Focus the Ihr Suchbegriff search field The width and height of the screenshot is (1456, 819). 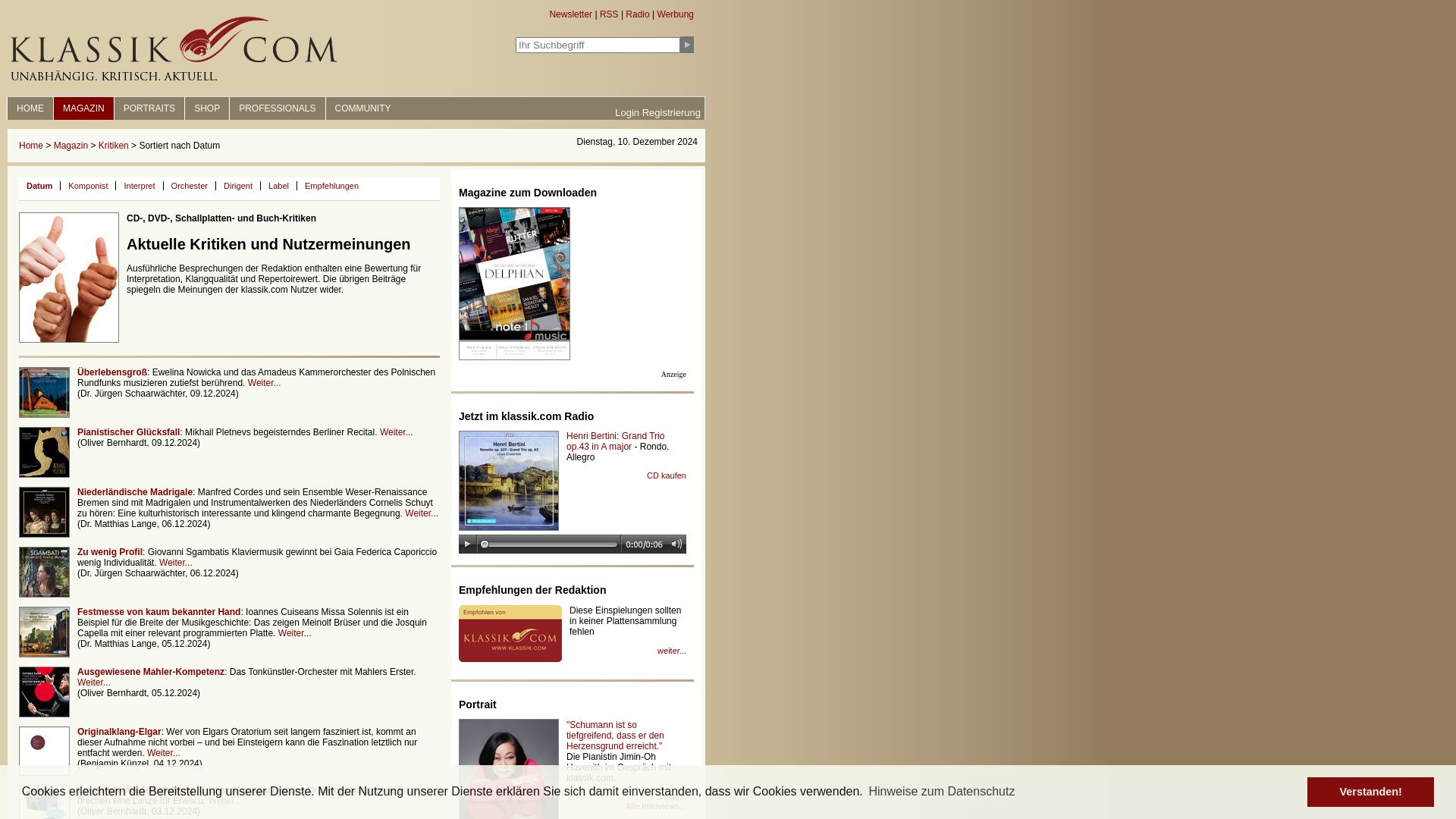pyautogui.click(x=598, y=45)
